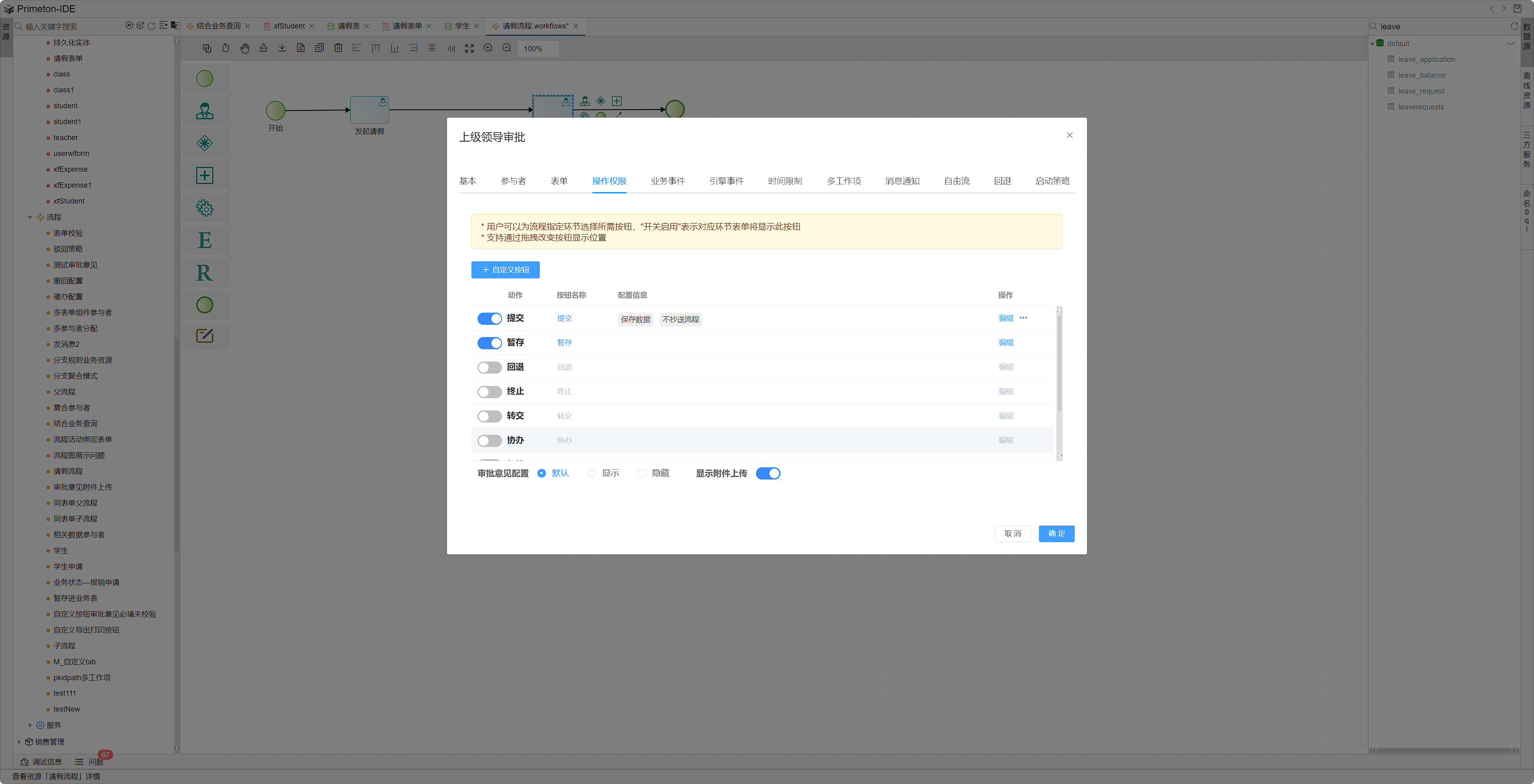Click the 确定 confirm button
Viewport: 1534px width, 784px height.
click(x=1056, y=533)
